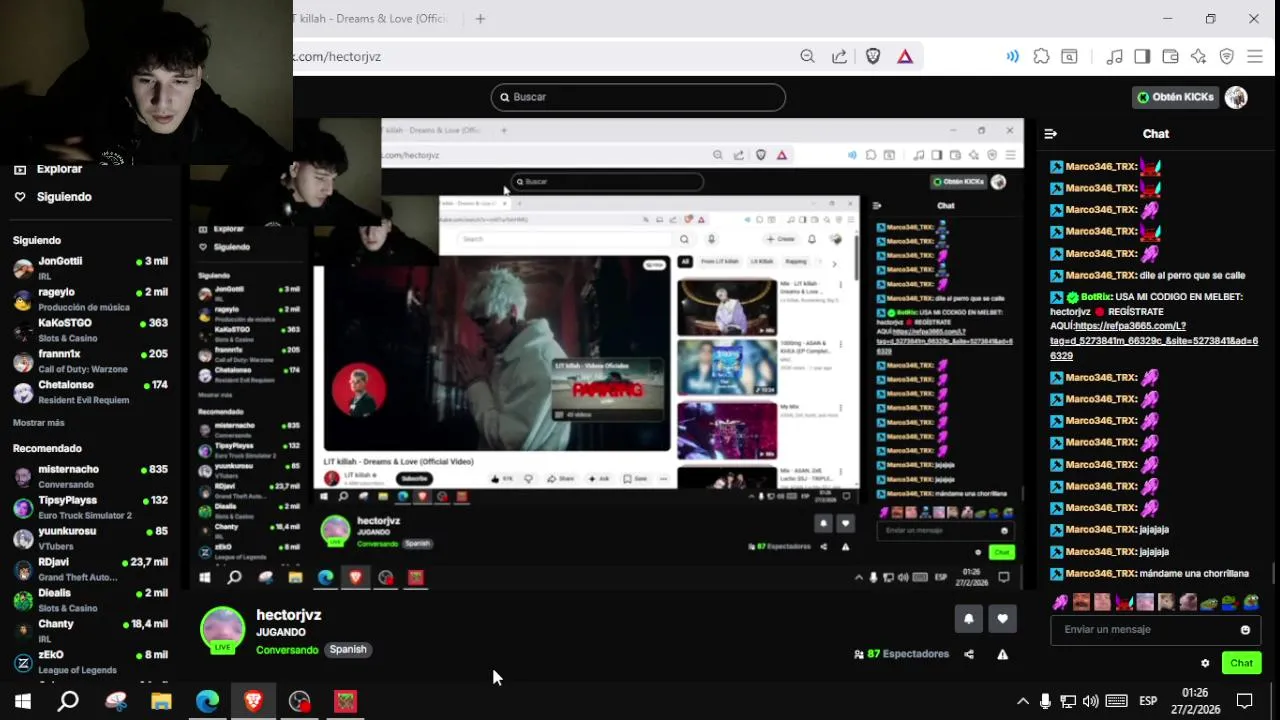Open the music note playlist icon
Image resolution: width=1280 pixels, height=720 pixels.
(x=1116, y=57)
